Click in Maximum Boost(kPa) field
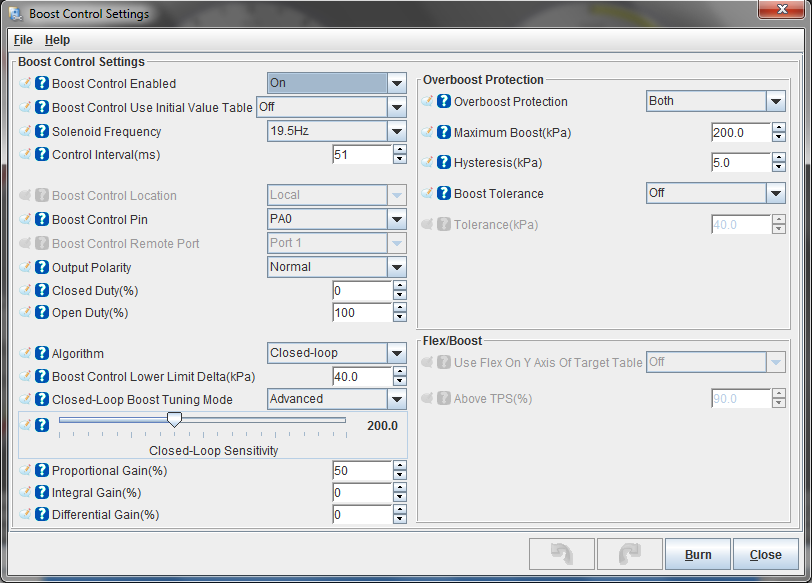This screenshot has width=812, height=583. 741,133
